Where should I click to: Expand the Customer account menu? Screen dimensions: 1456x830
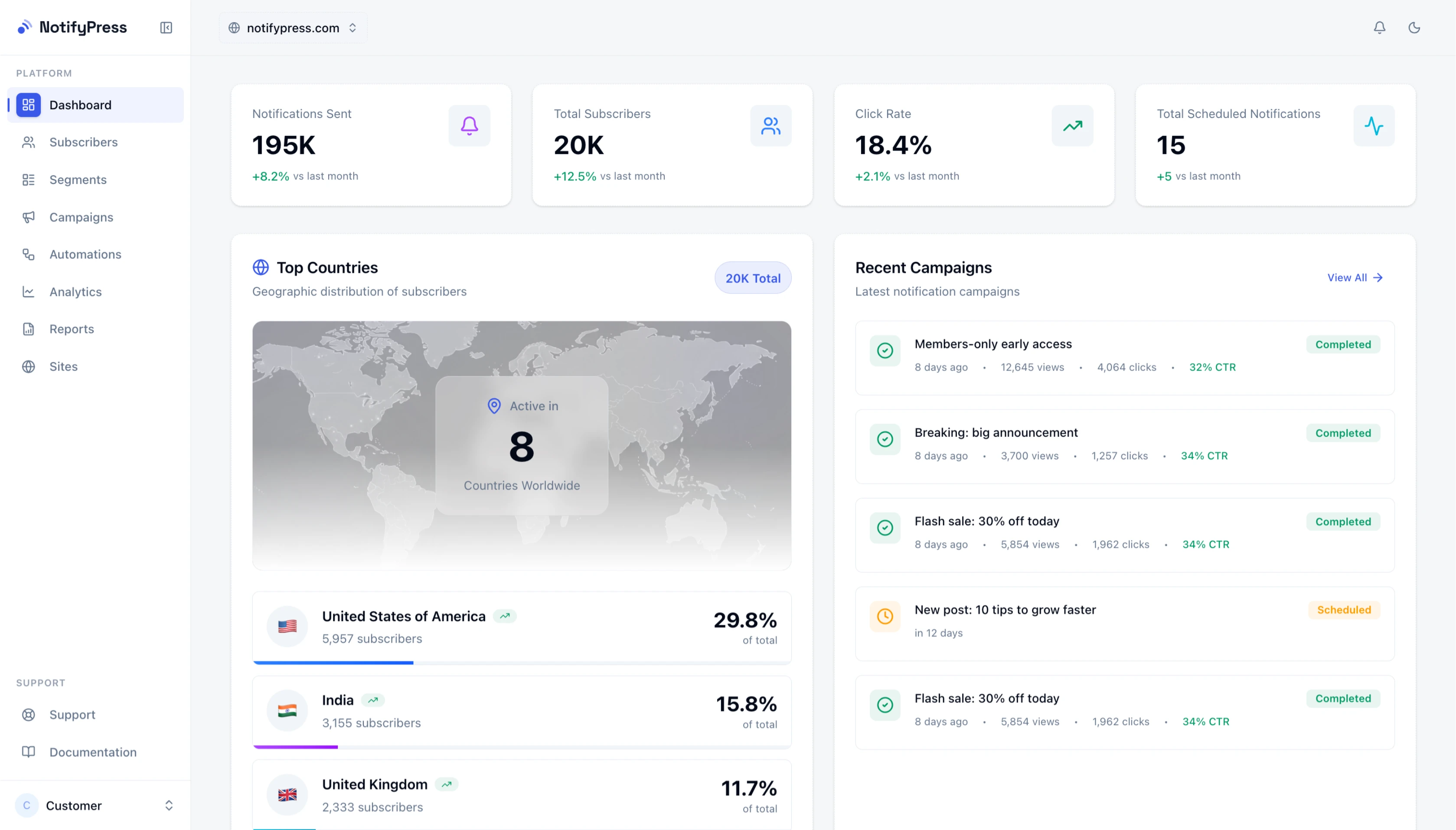point(95,805)
